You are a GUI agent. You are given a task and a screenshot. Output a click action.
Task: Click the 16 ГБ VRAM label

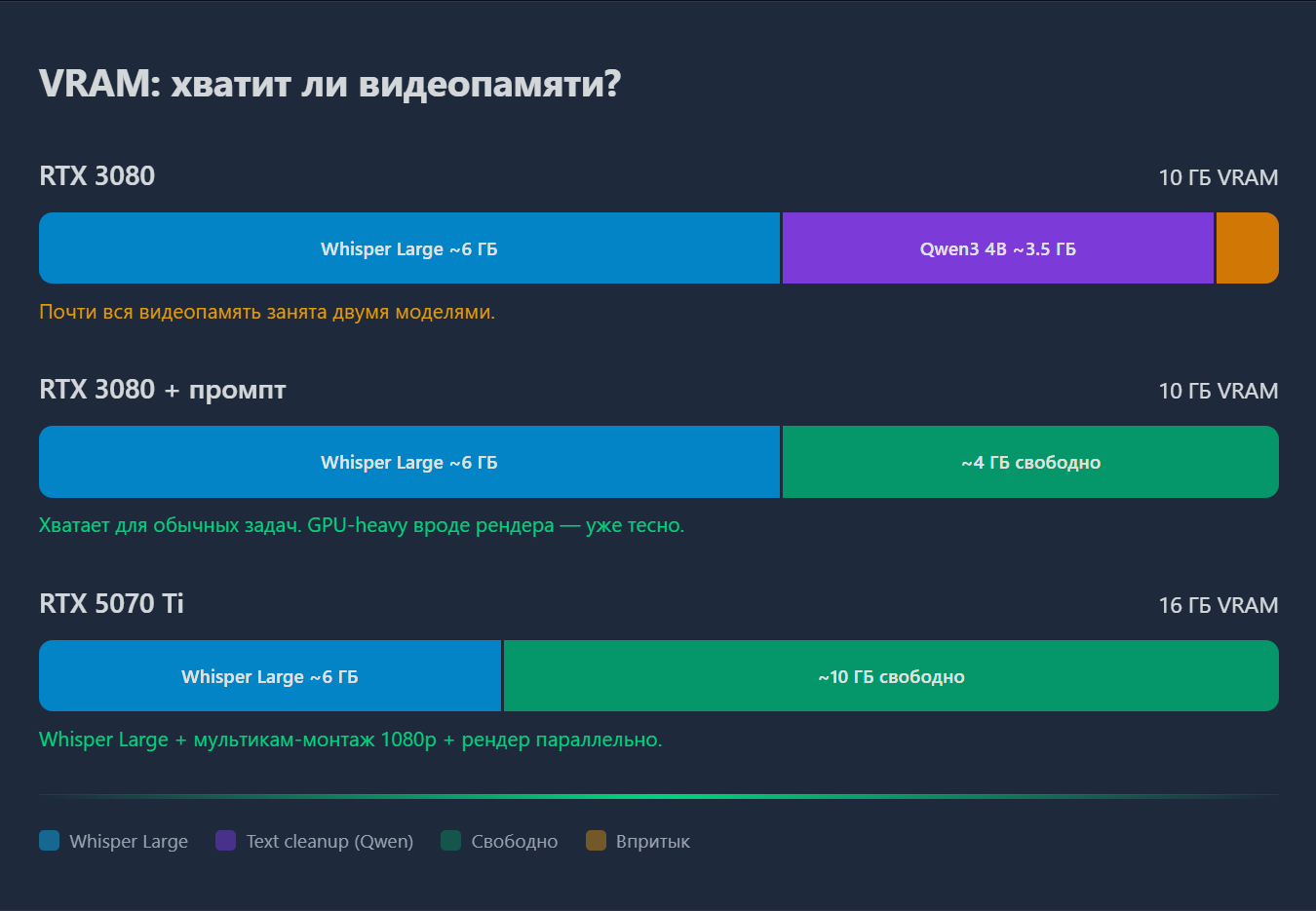(x=1218, y=604)
